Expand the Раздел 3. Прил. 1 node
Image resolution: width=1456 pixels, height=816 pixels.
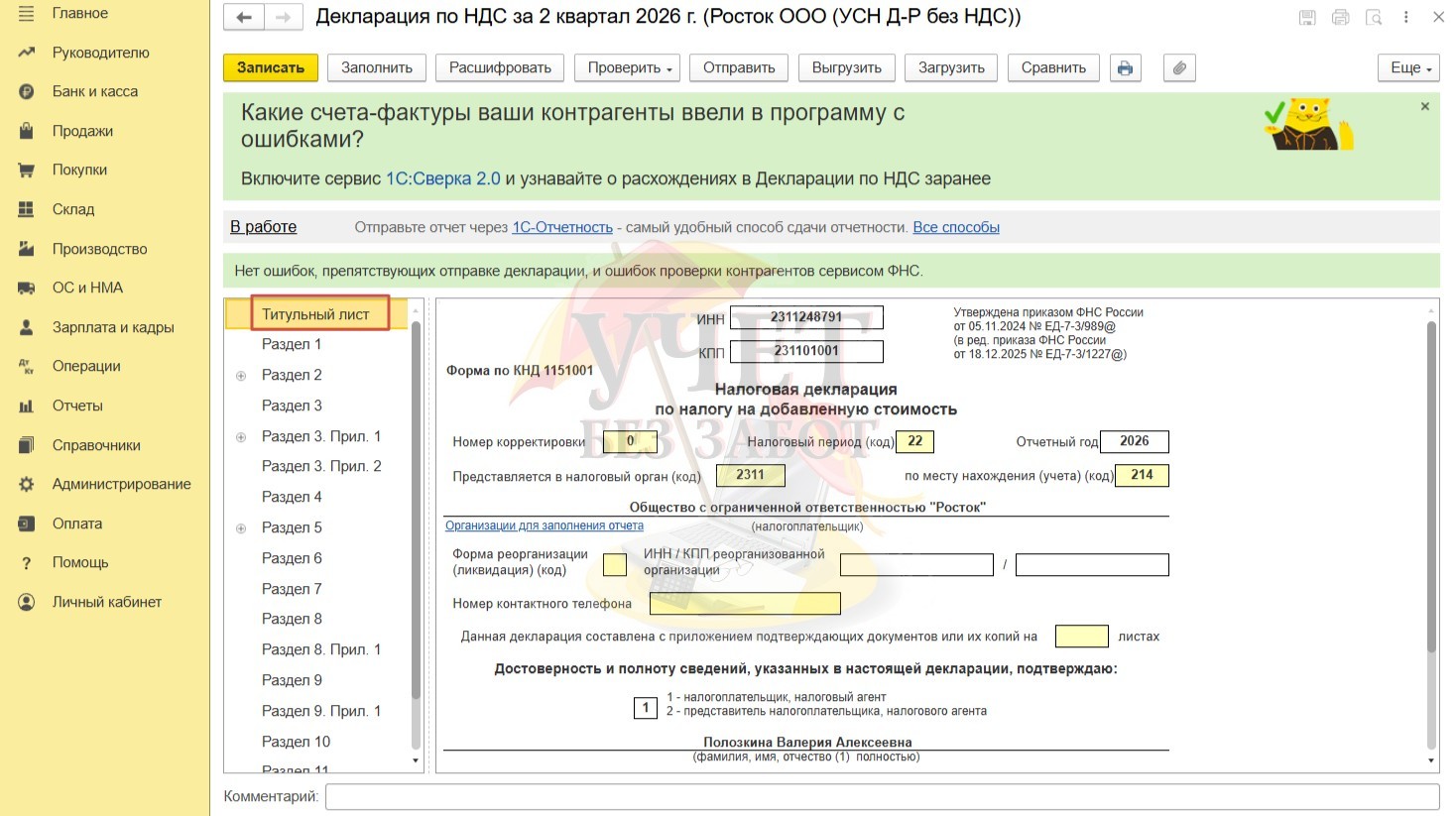[x=241, y=437]
